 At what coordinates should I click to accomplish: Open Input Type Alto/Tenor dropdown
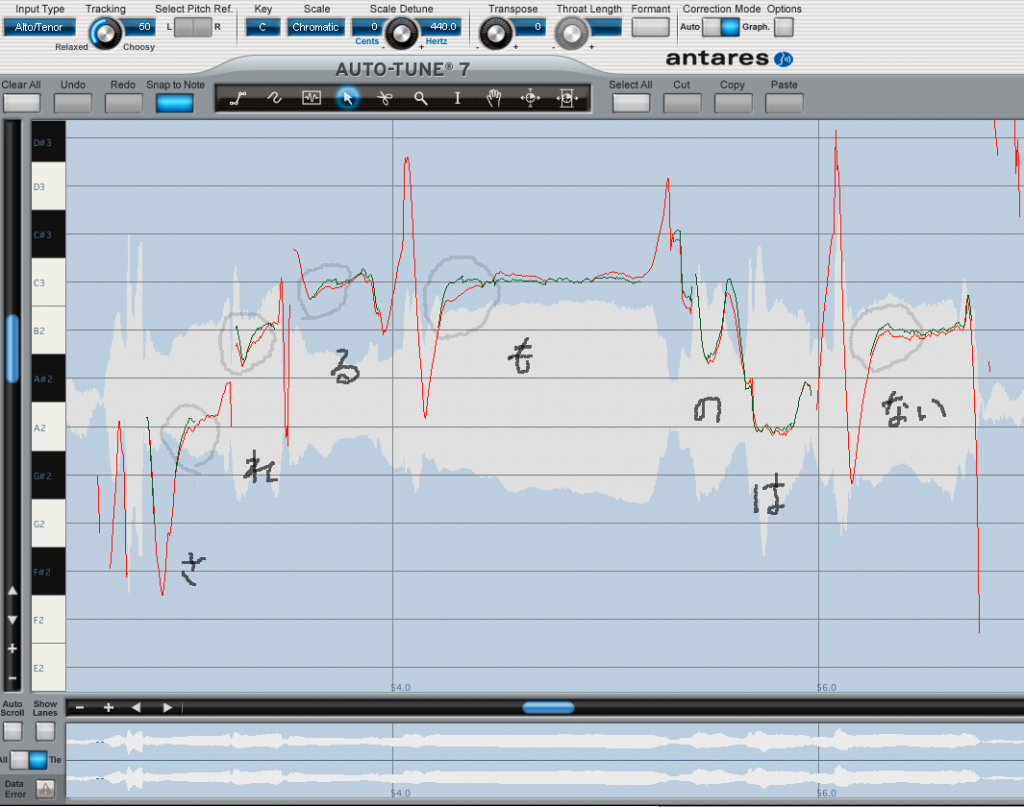click(39, 27)
